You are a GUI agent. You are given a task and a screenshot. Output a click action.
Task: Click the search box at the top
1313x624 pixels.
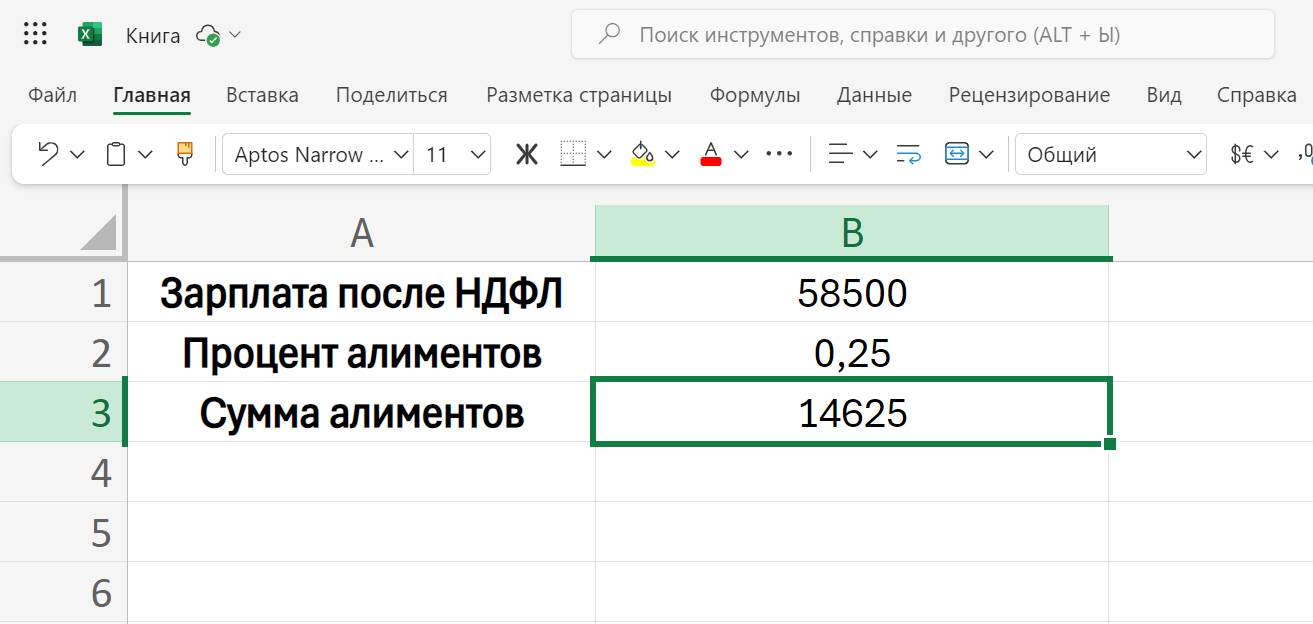click(x=920, y=33)
